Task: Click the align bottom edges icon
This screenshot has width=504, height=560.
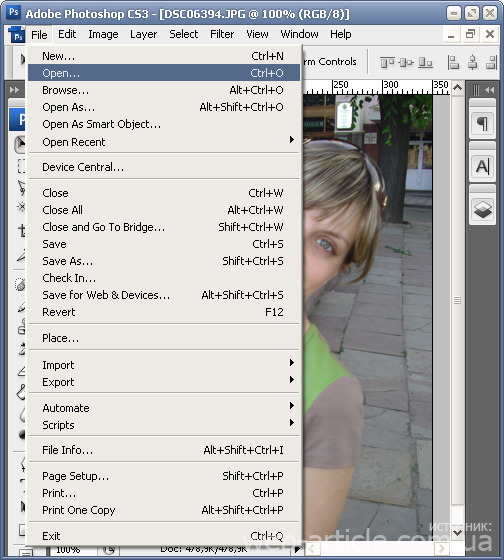Action: click(x=425, y=62)
